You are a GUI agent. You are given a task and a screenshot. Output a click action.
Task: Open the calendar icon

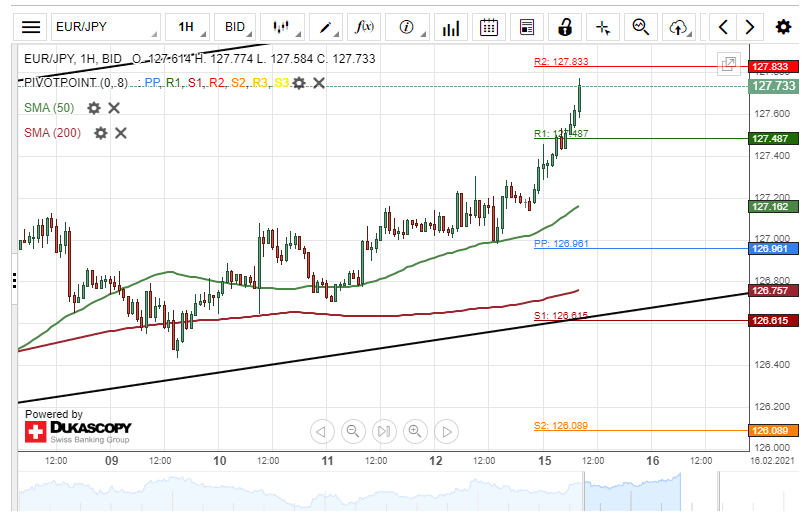(489, 27)
